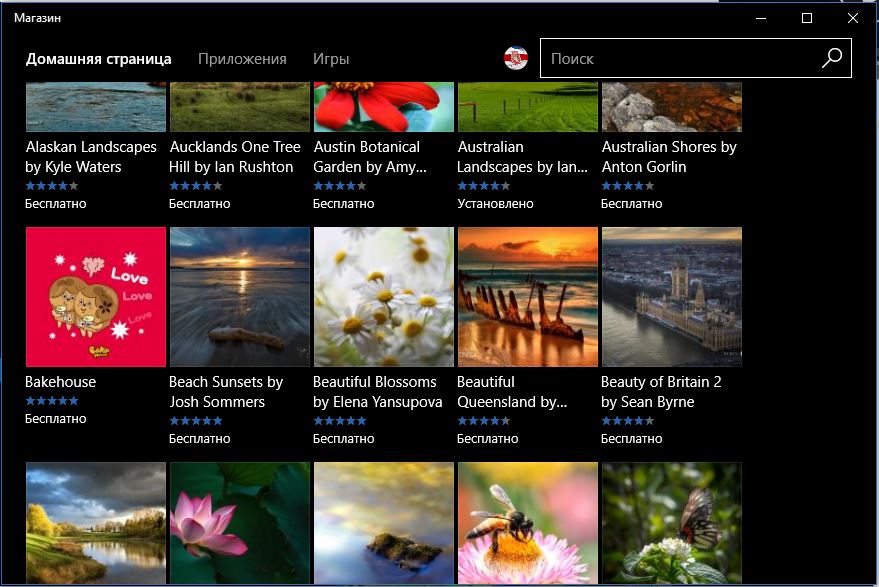
Task: Open Beach Sunsets theme image
Action: [240, 297]
